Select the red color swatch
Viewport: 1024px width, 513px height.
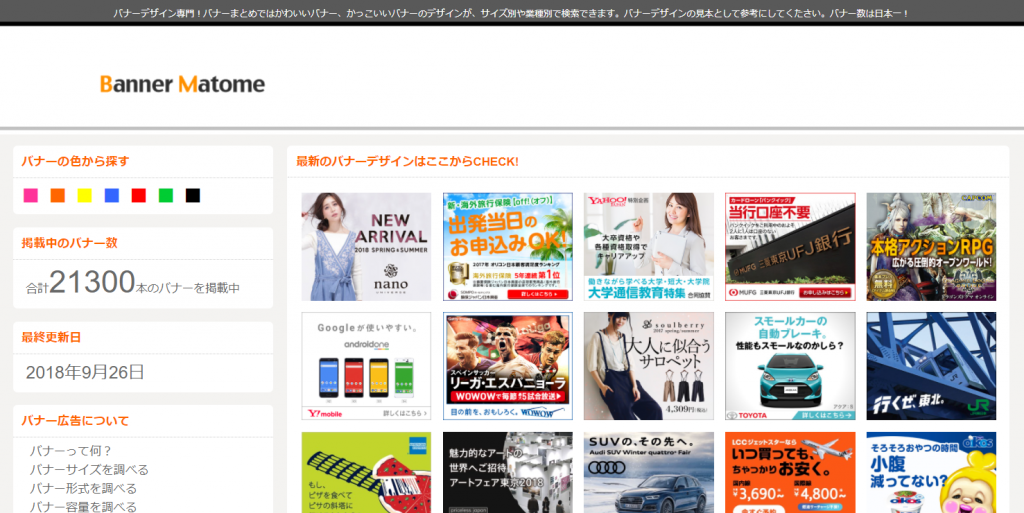click(139, 195)
